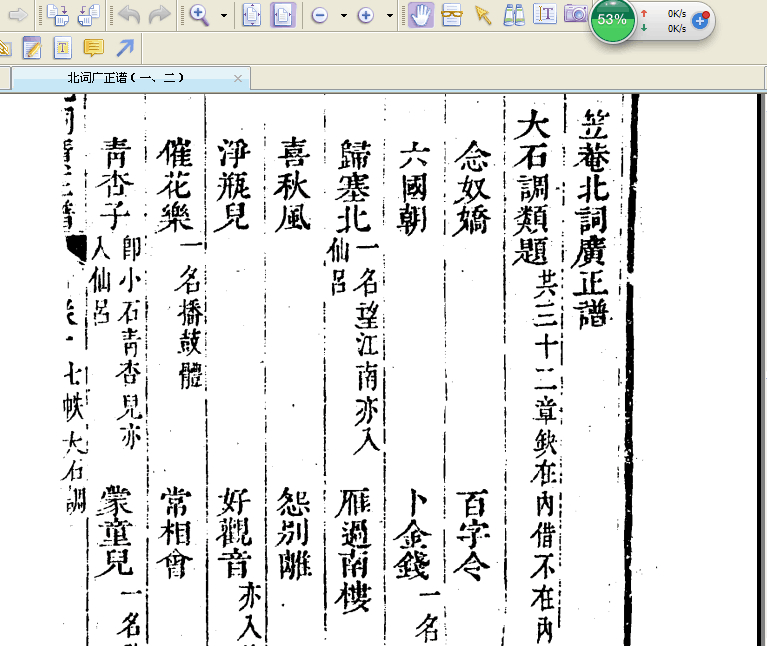Open the note editing pencil tool
The image size is (767, 646).
pos(31,48)
